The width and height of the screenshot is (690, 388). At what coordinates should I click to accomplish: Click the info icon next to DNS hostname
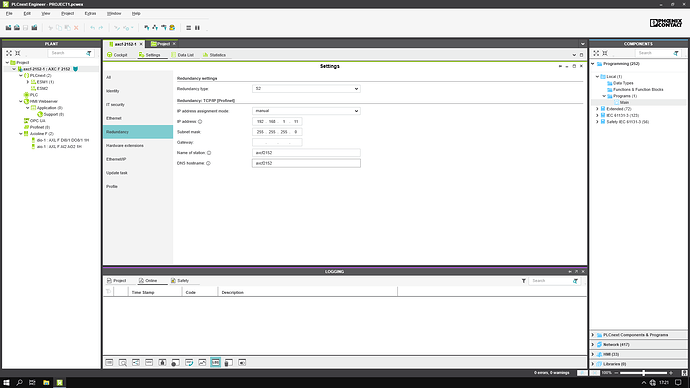[x=208, y=163]
